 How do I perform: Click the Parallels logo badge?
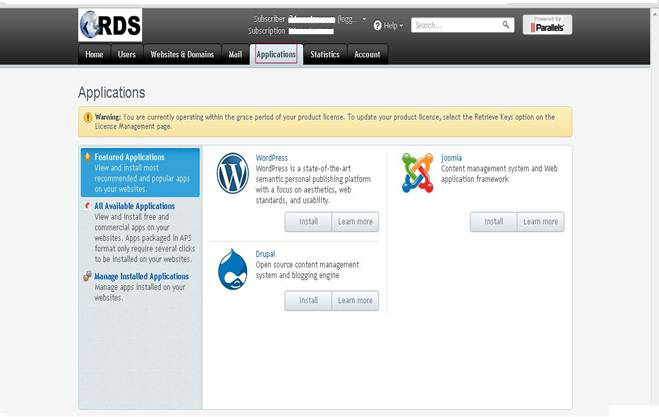(x=547, y=25)
